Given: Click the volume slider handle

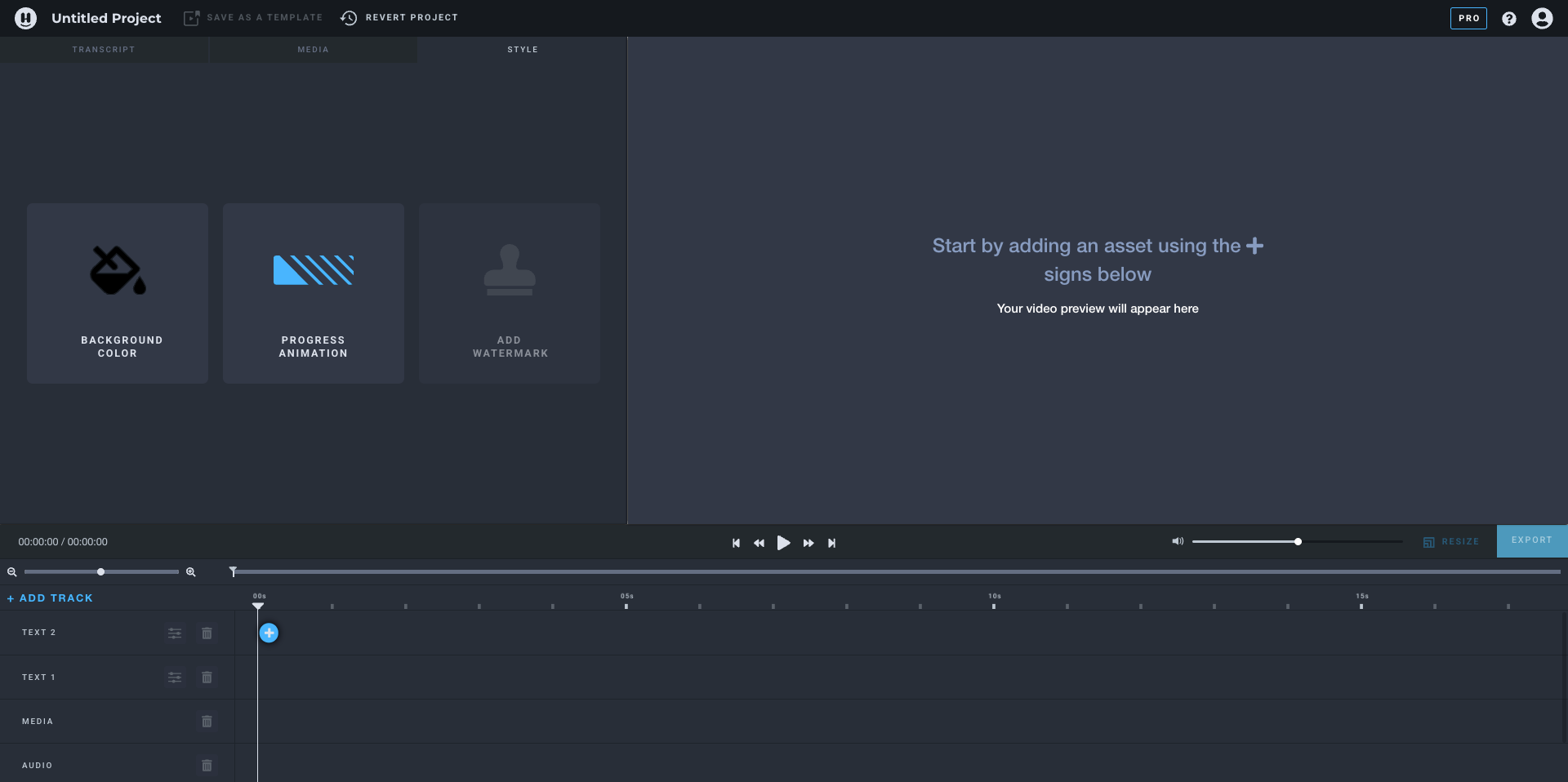Looking at the screenshot, I should coord(1298,542).
